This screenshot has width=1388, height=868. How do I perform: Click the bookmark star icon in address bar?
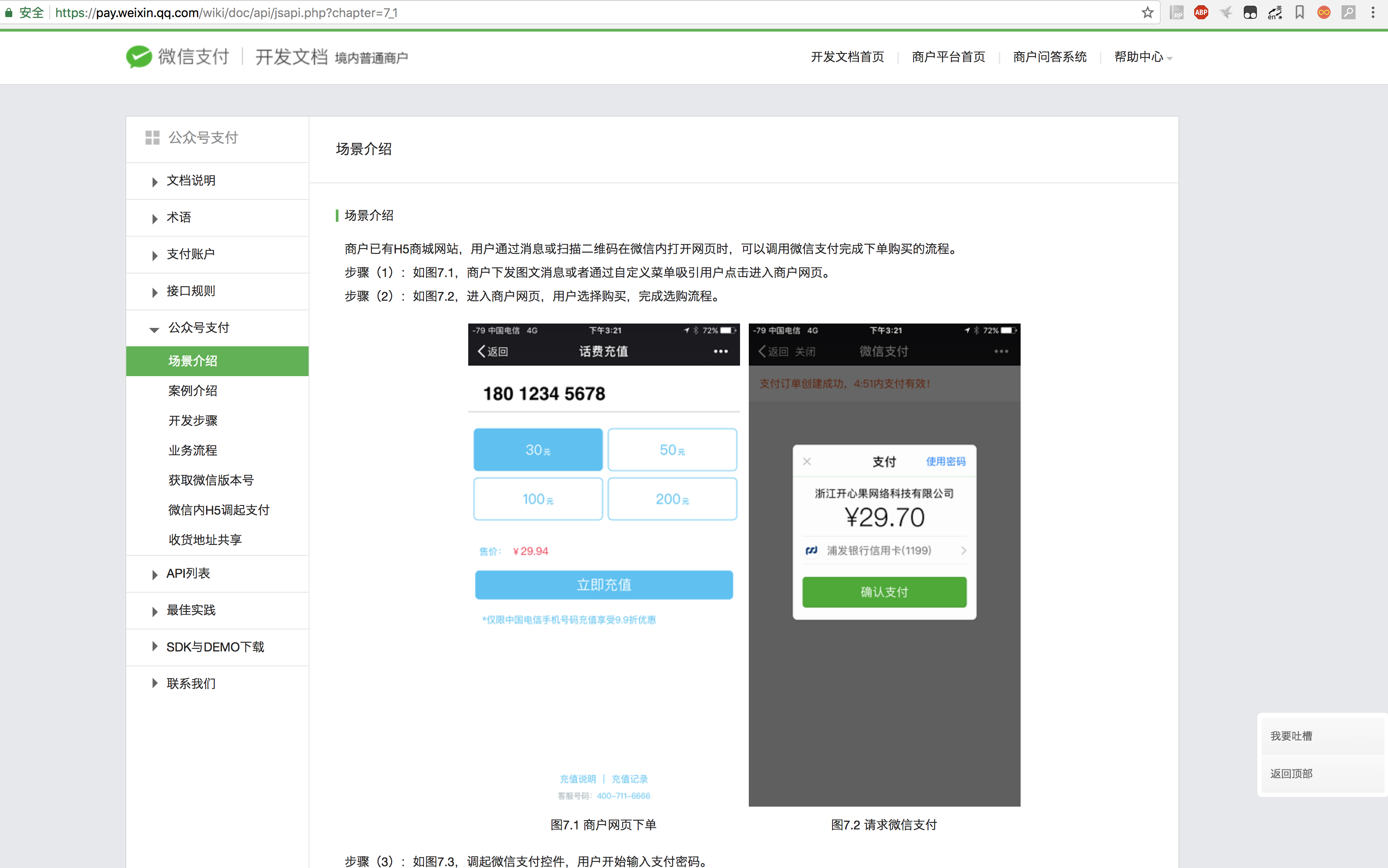coord(1147,13)
